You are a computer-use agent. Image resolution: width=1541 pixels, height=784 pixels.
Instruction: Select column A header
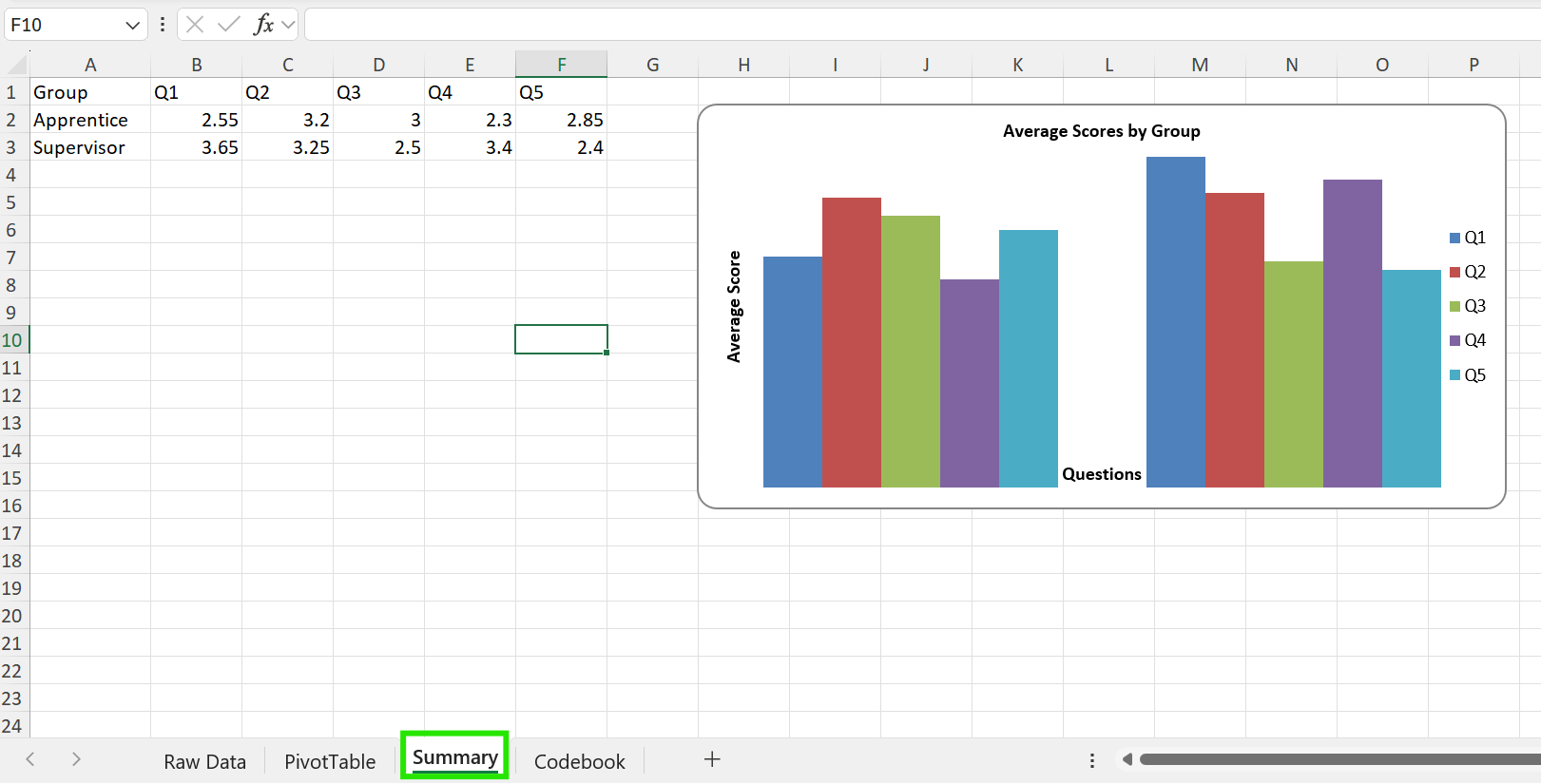(x=90, y=65)
